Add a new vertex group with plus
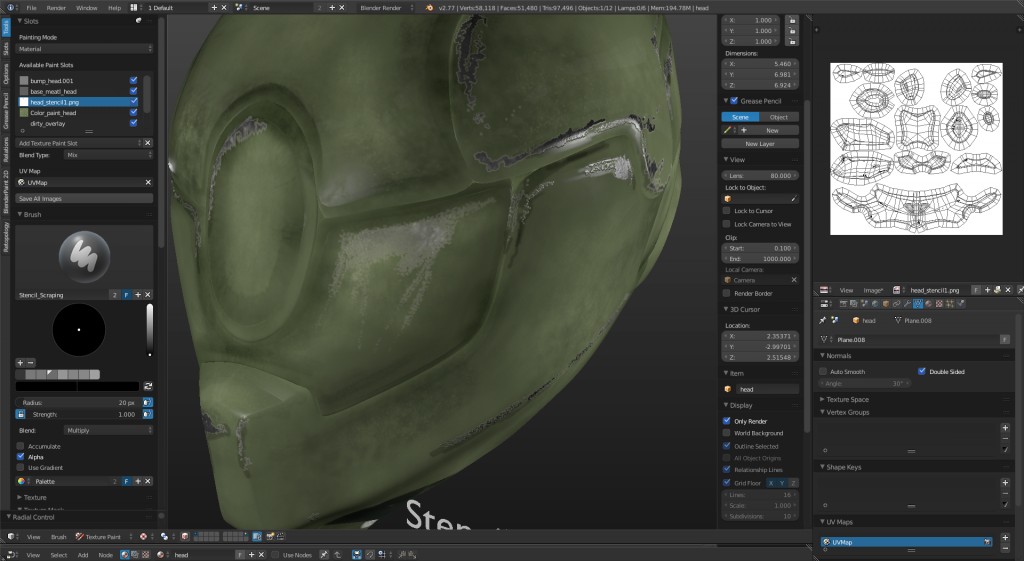1024x561 pixels. 1005,428
